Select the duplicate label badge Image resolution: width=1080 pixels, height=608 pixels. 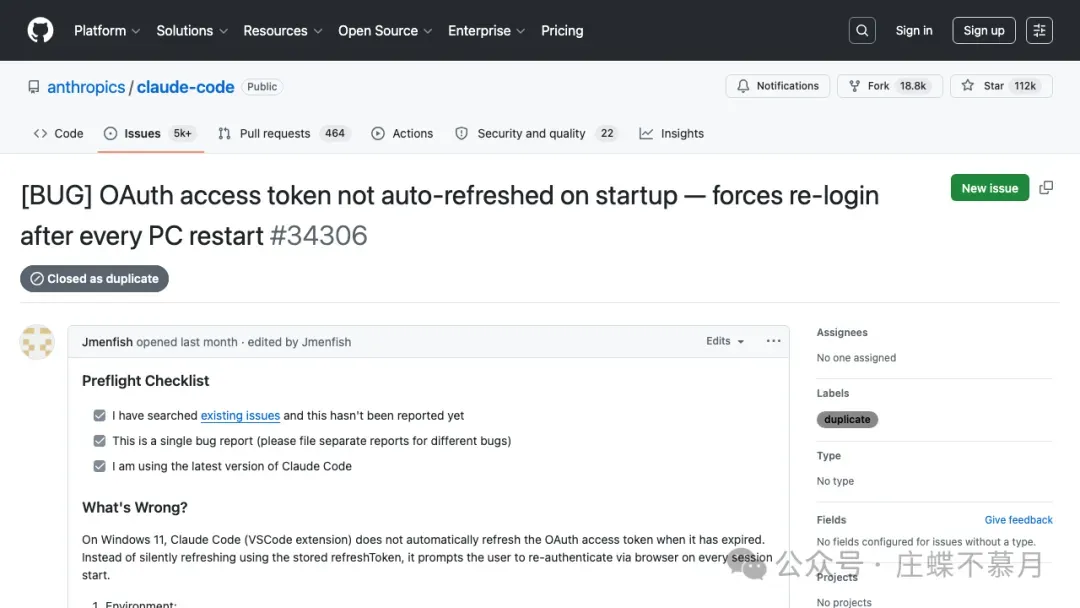pos(847,419)
